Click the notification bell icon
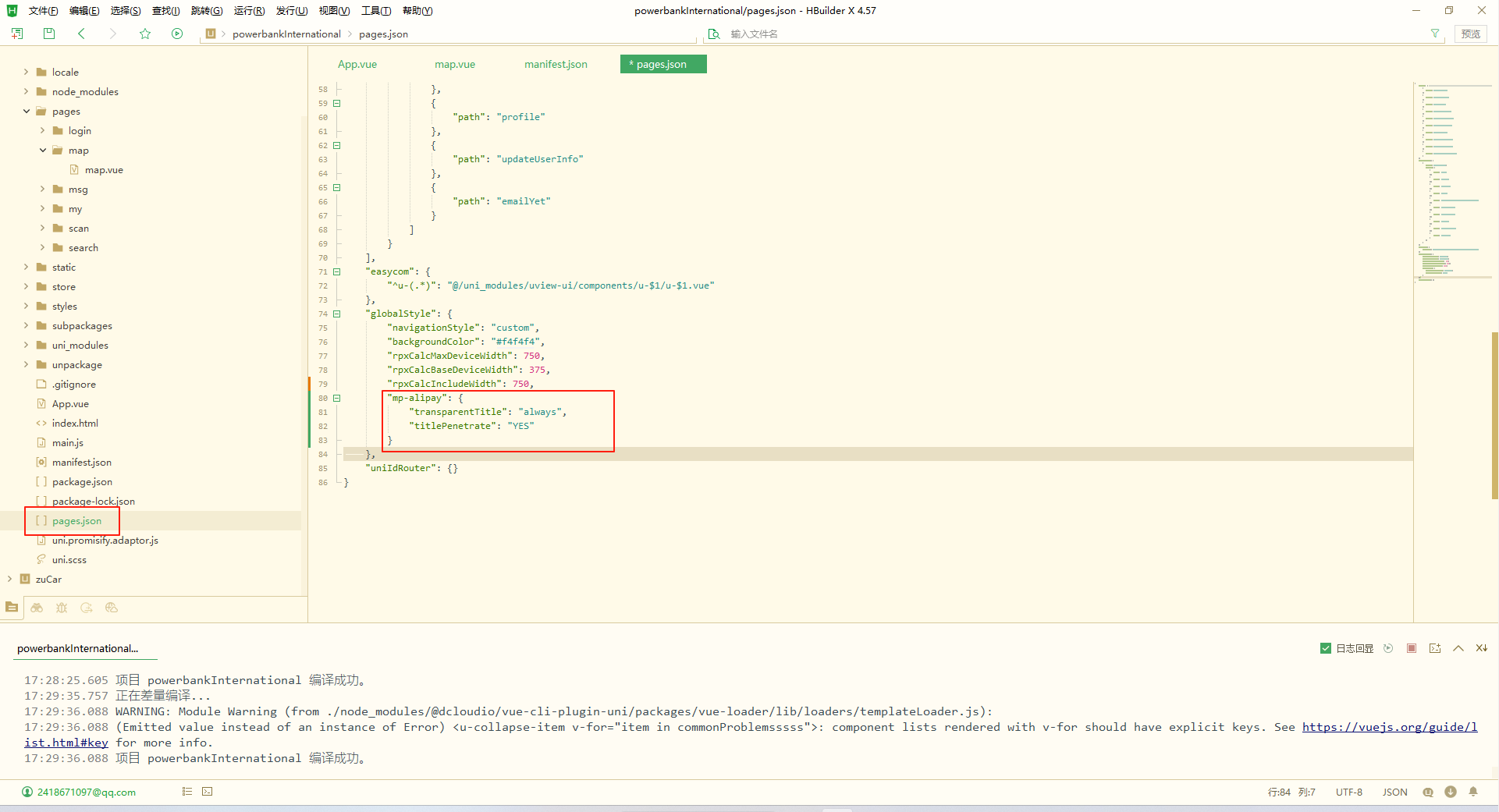The height and width of the screenshot is (812, 1499). (1473, 792)
